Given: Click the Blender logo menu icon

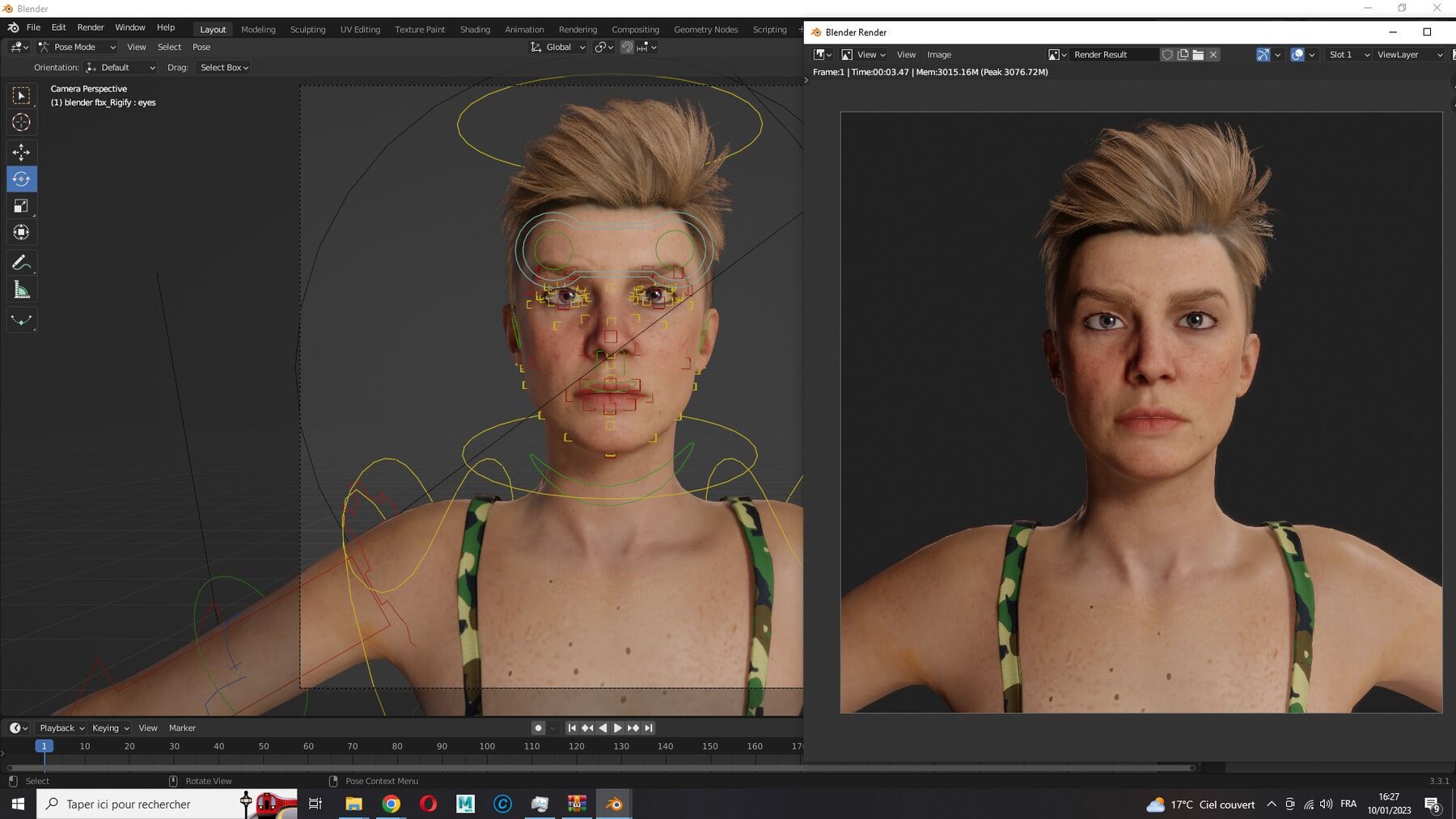Looking at the screenshot, I should 13,27.
